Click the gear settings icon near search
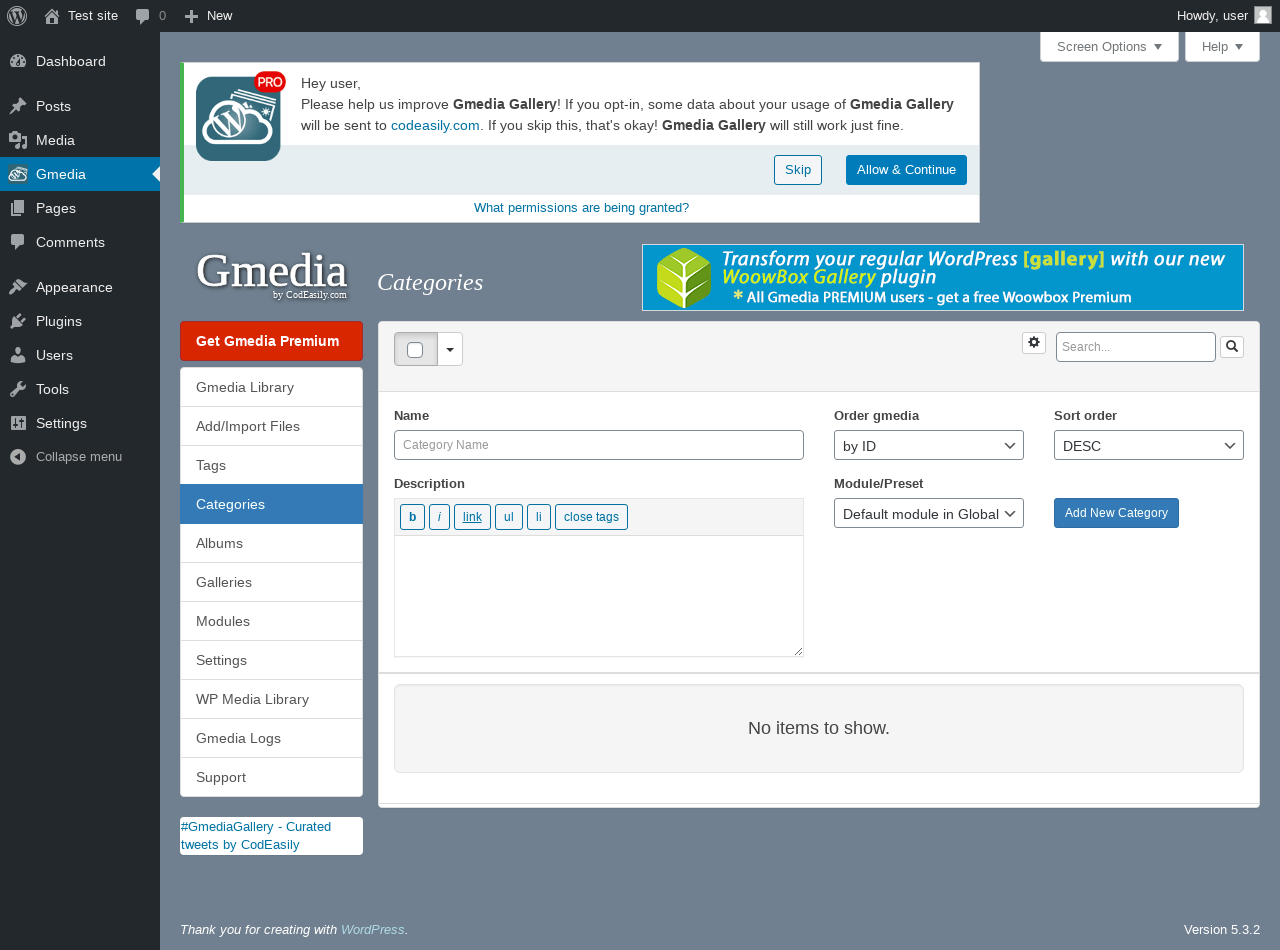Image resolution: width=1280 pixels, height=950 pixels. 1034,343
